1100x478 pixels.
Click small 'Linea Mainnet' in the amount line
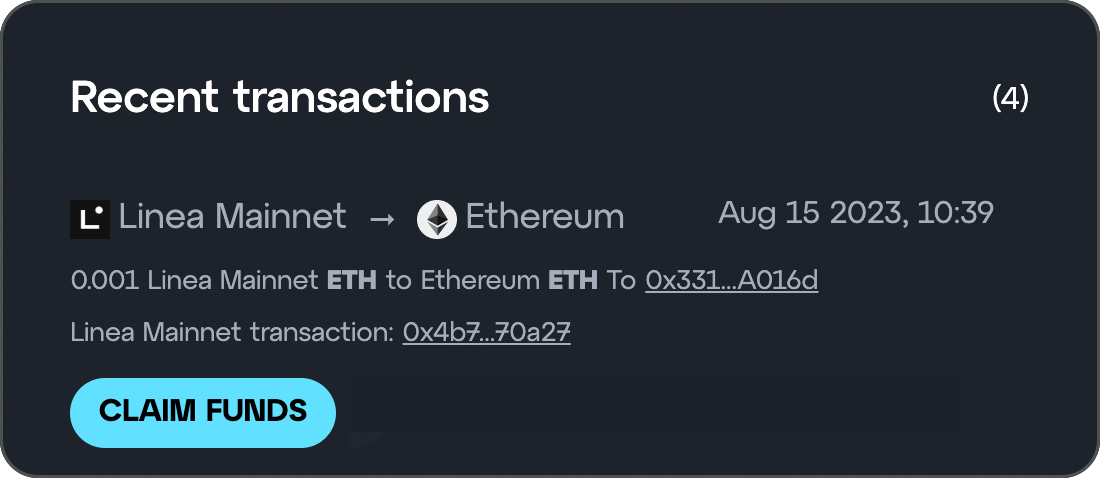[234, 281]
